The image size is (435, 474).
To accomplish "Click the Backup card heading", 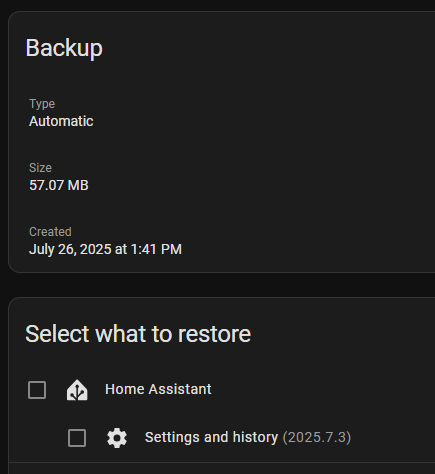I will click(64, 48).
